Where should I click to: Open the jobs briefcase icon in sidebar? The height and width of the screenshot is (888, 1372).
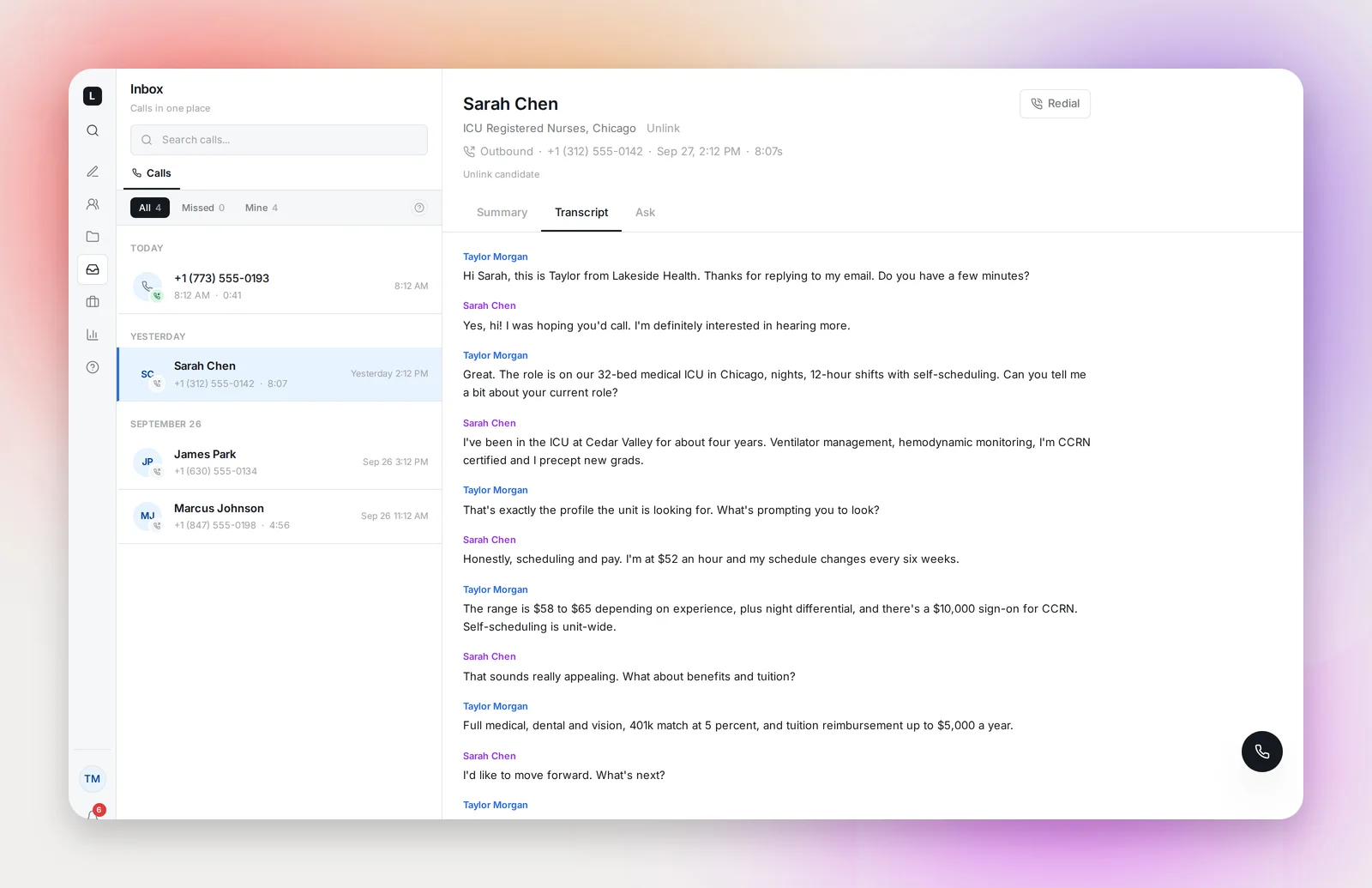point(93,302)
